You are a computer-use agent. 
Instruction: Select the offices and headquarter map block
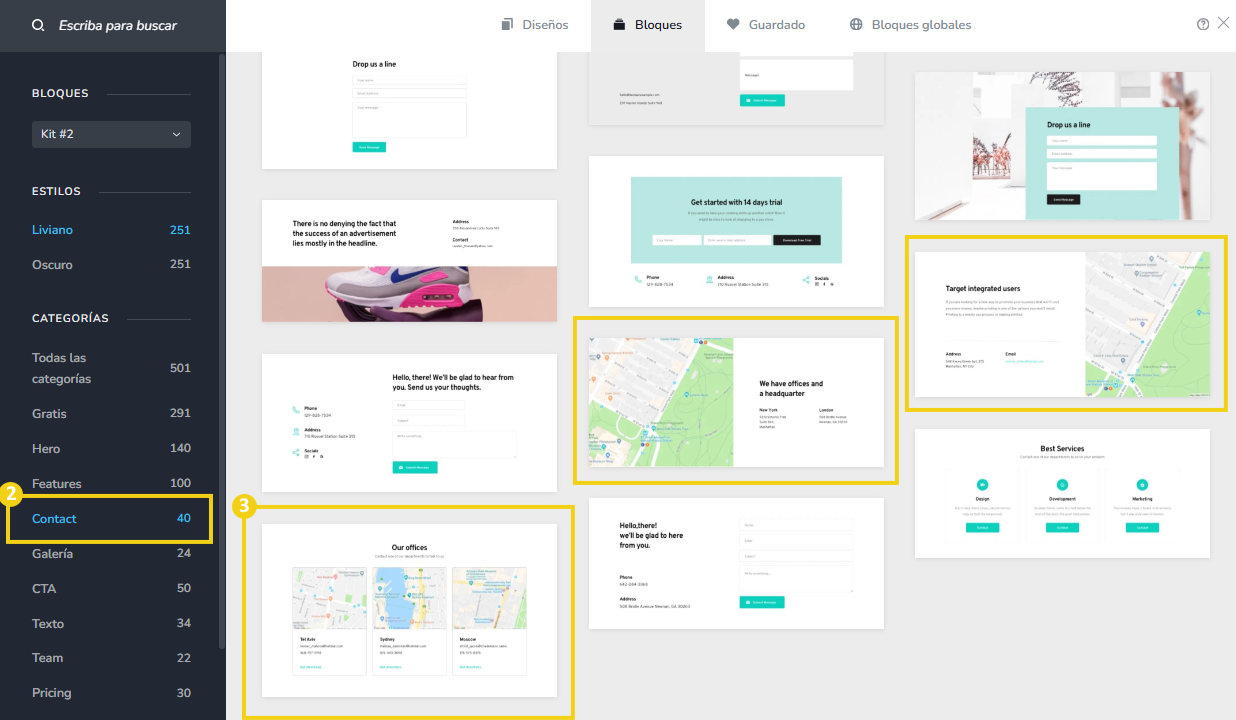(736, 402)
